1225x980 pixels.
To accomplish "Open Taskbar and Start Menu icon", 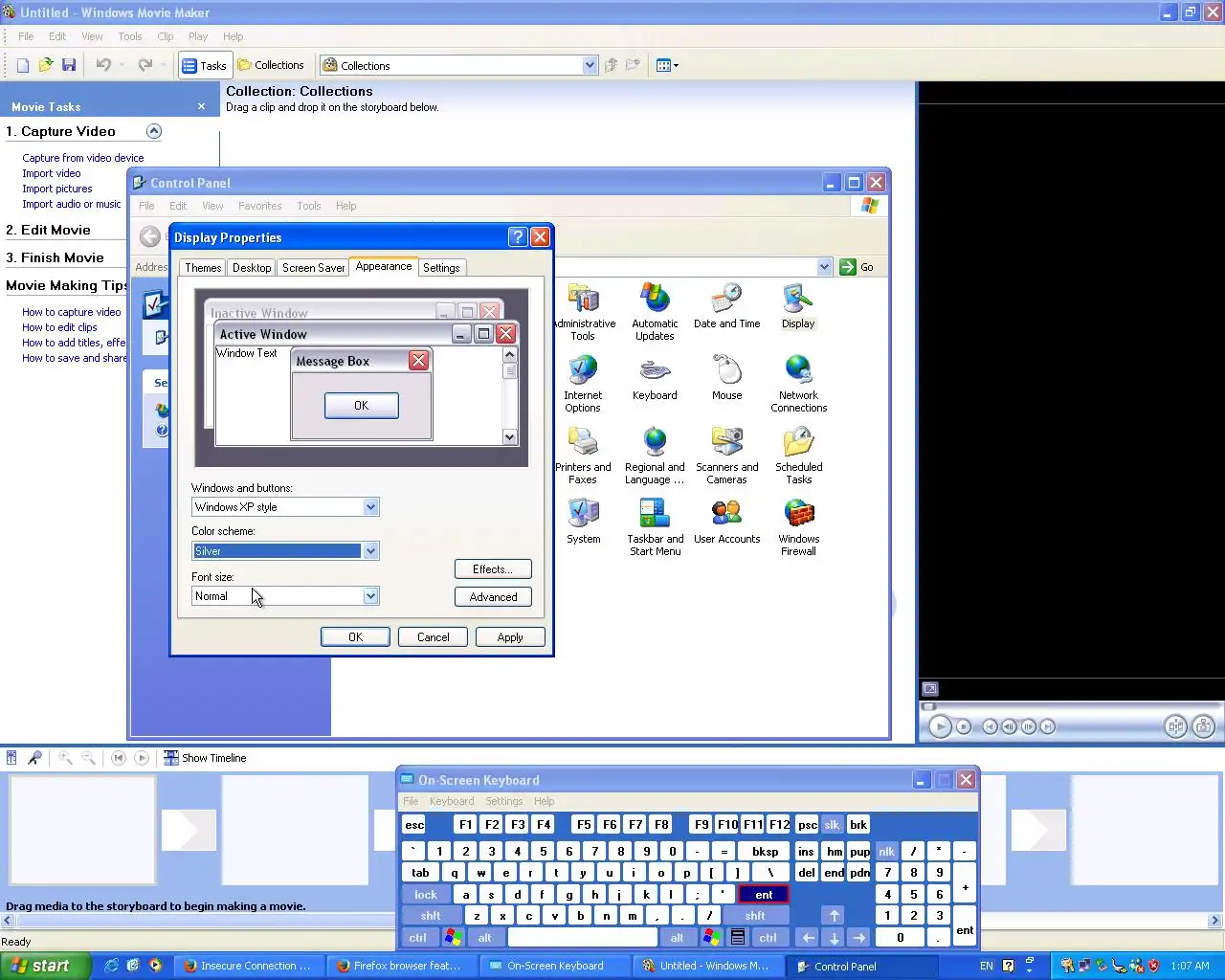I will tap(655, 527).
